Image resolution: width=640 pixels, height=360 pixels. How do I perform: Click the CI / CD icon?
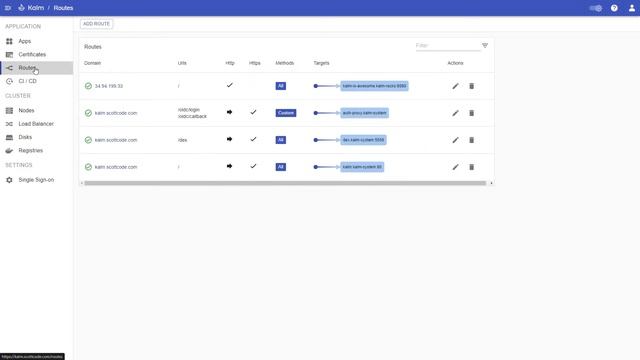click(x=9, y=81)
